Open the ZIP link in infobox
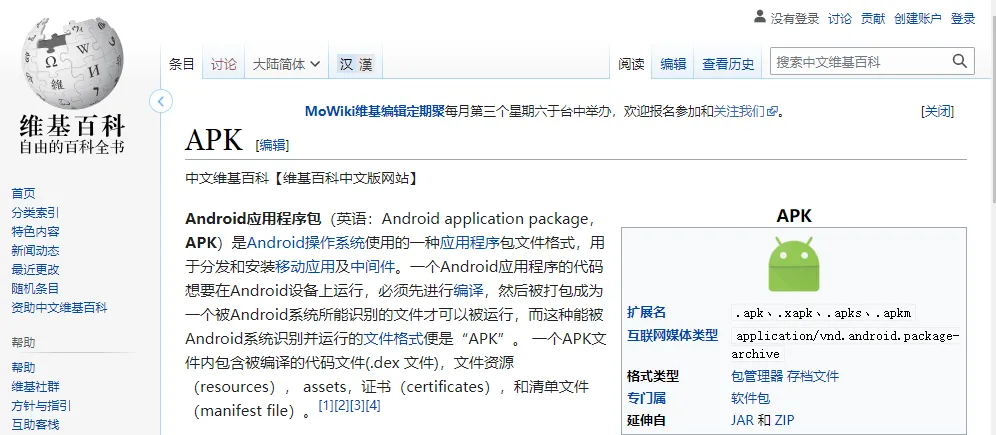 [784, 420]
